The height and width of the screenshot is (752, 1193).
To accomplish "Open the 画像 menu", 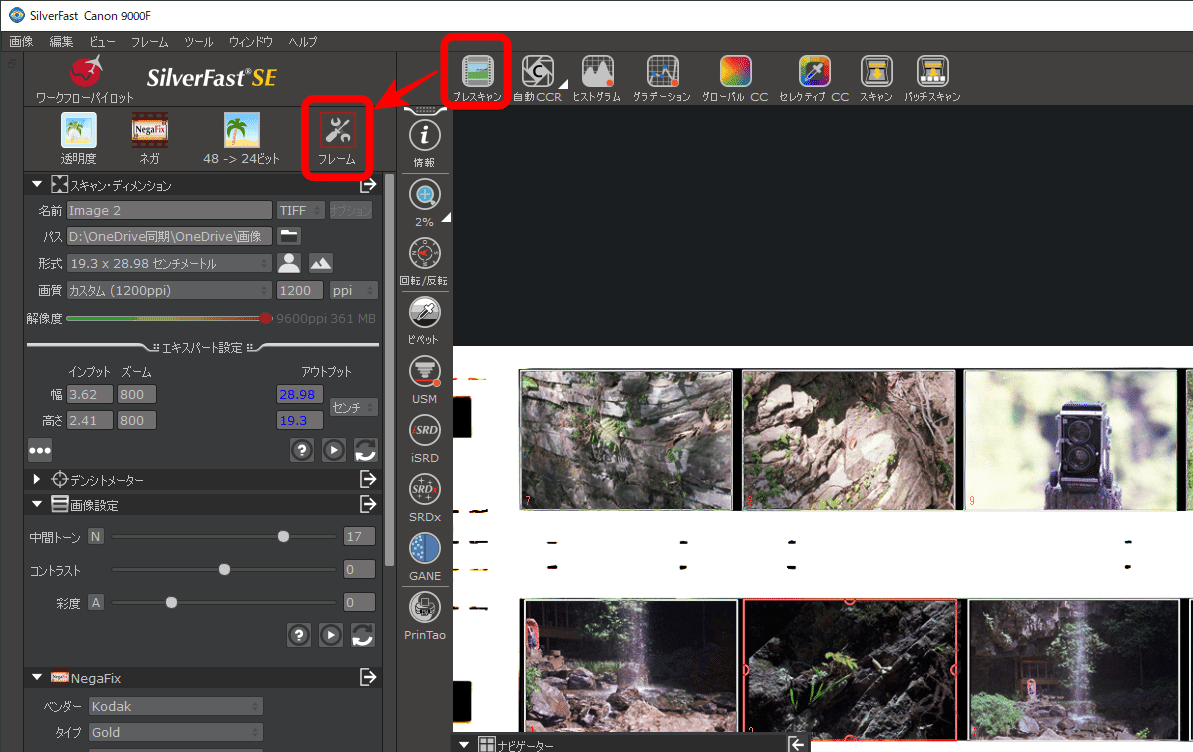I will click(21, 42).
